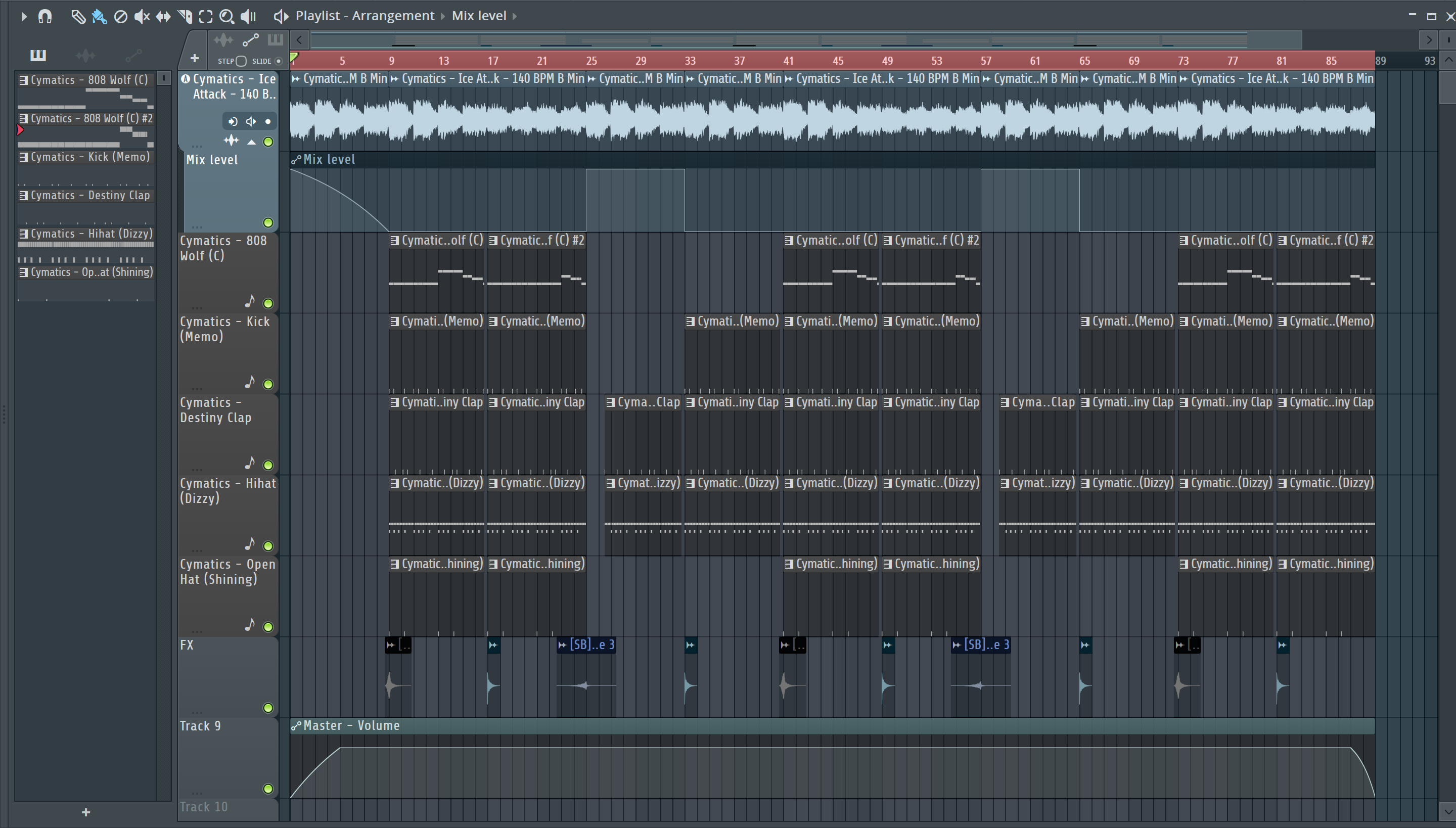Click the speaker output icon on Ice Attack track
The width and height of the screenshot is (1456, 828).
pos(251,121)
